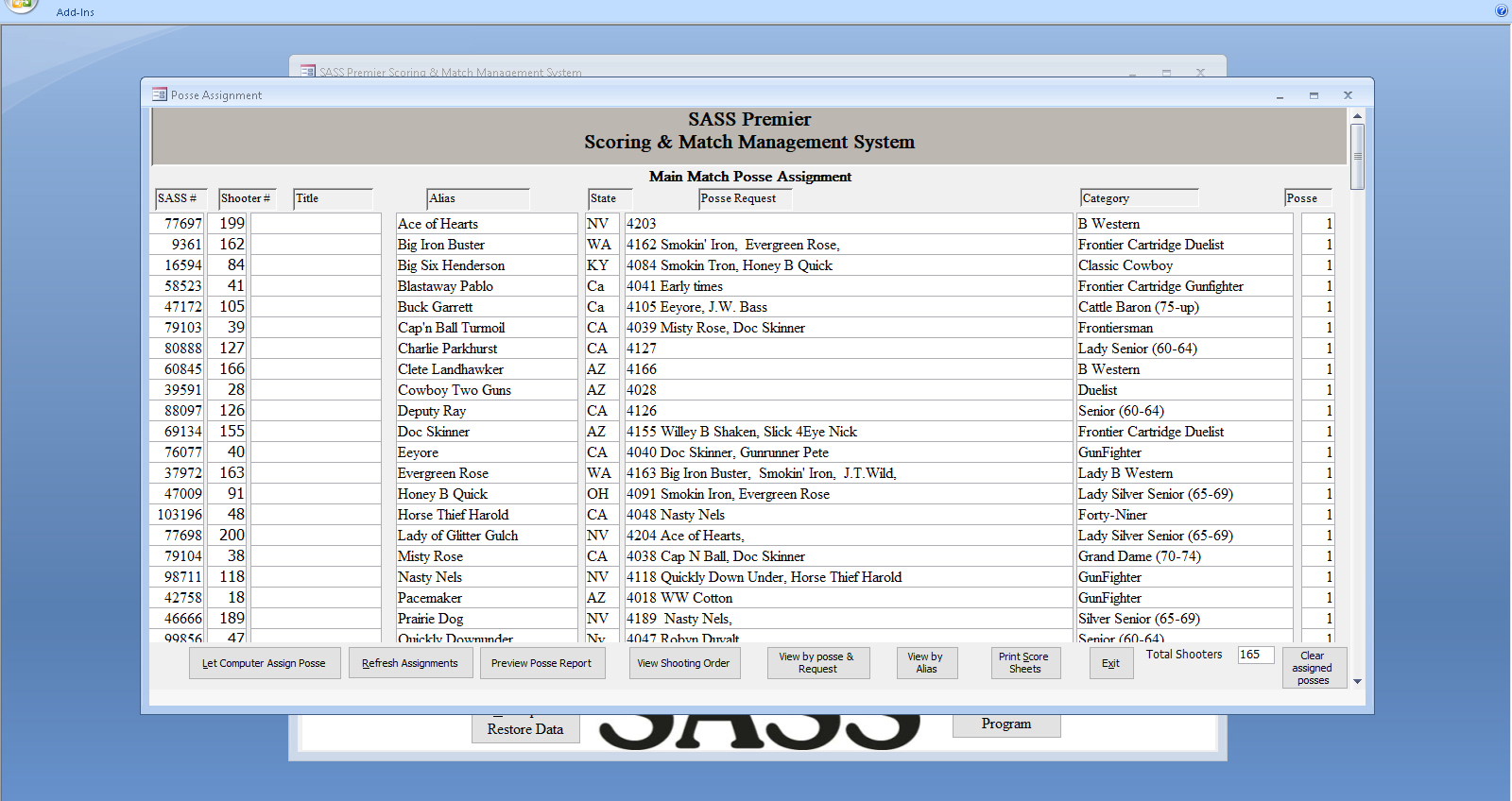
Task: Click View by Alias button
Action: coord(926,663)
